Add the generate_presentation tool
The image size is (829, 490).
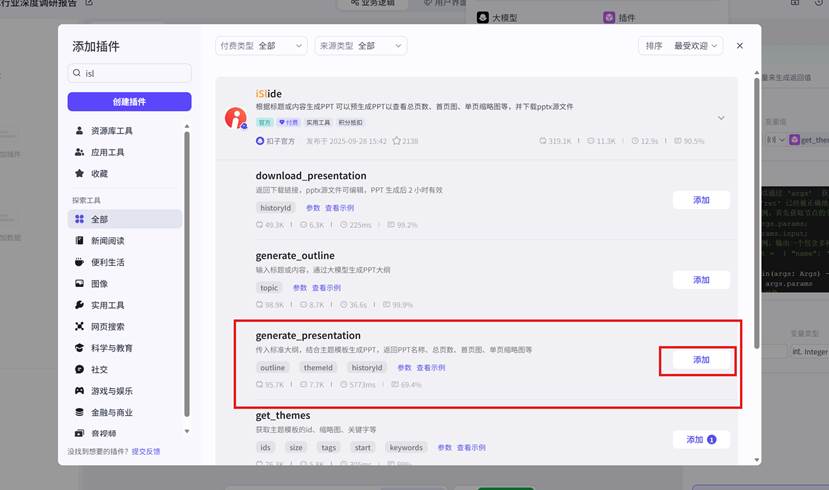coord(701,360)
